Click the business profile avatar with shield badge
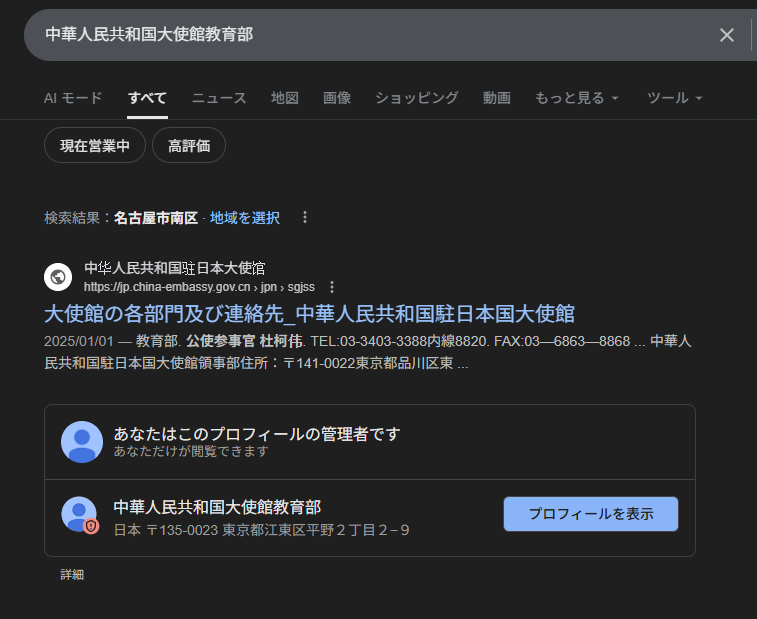This screenshot has height=619, width=757. point(80,515)
